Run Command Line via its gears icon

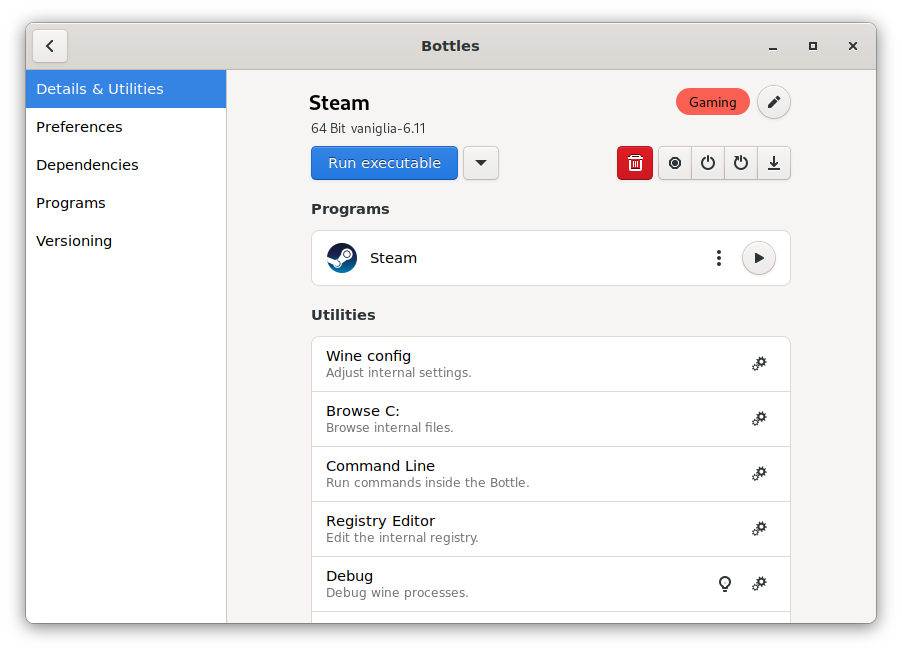[x=759, y=474]
